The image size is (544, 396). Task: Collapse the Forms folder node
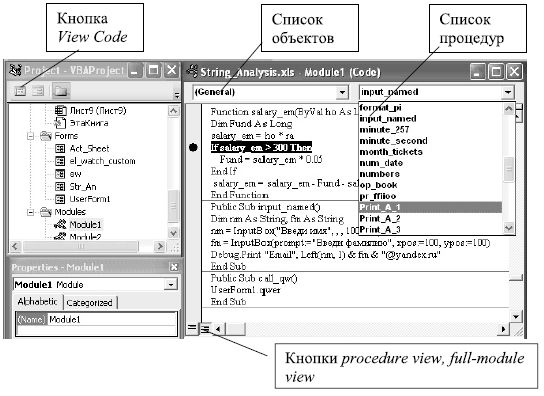point(31,136)
